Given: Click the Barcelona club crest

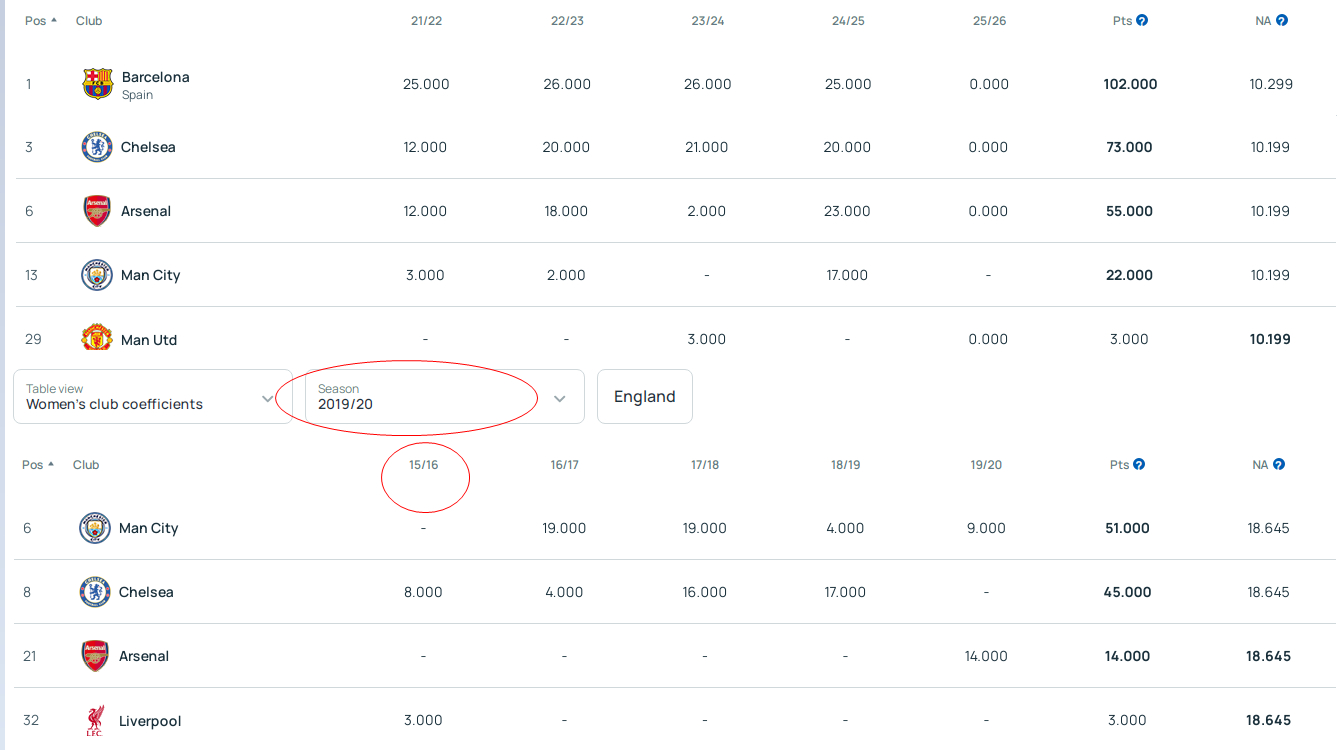Looking at the screenshot, I should point(97,84).
